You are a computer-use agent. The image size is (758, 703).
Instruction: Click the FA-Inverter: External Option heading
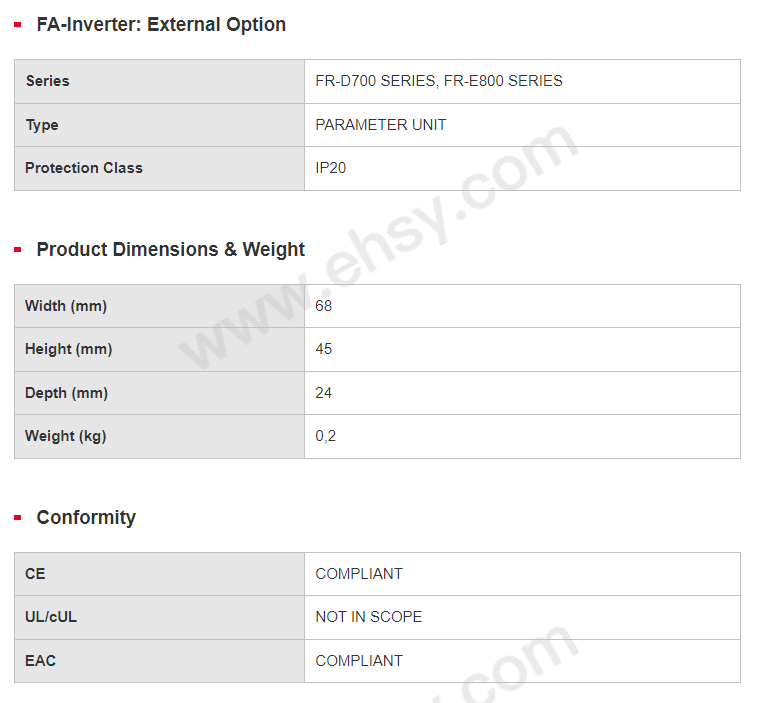pos(161,25)
